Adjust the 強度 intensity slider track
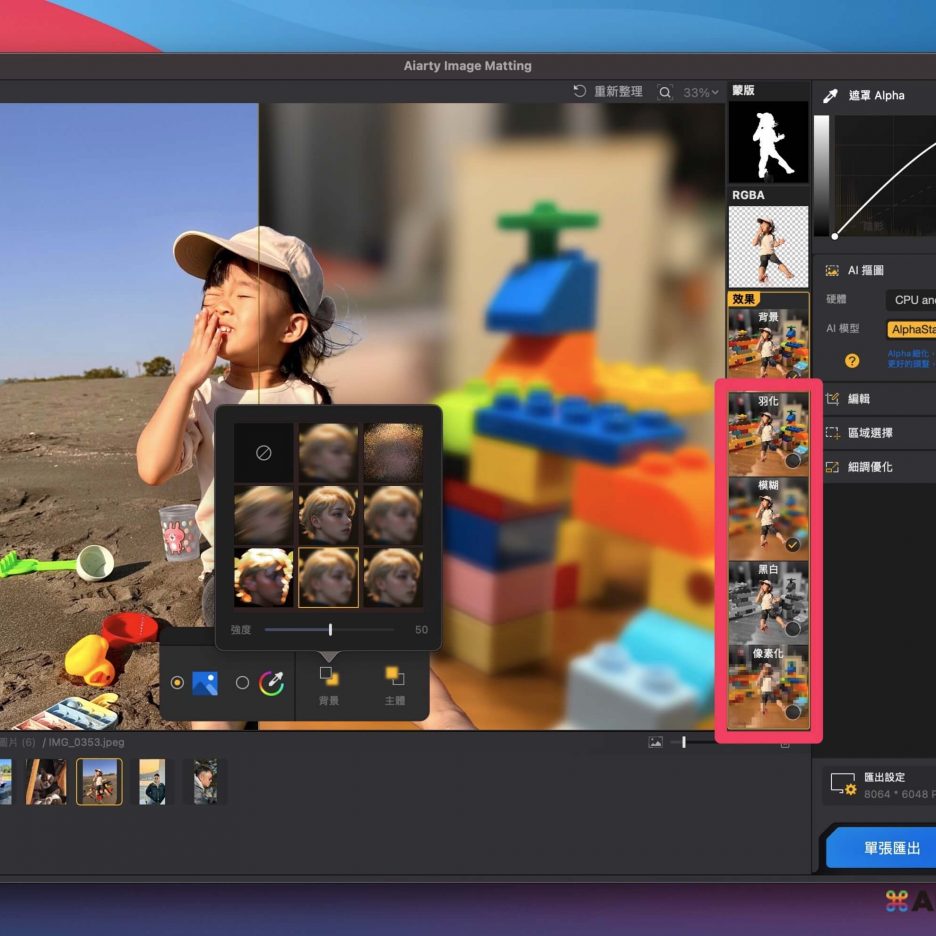The image size is (936, 936). (330, 630)
